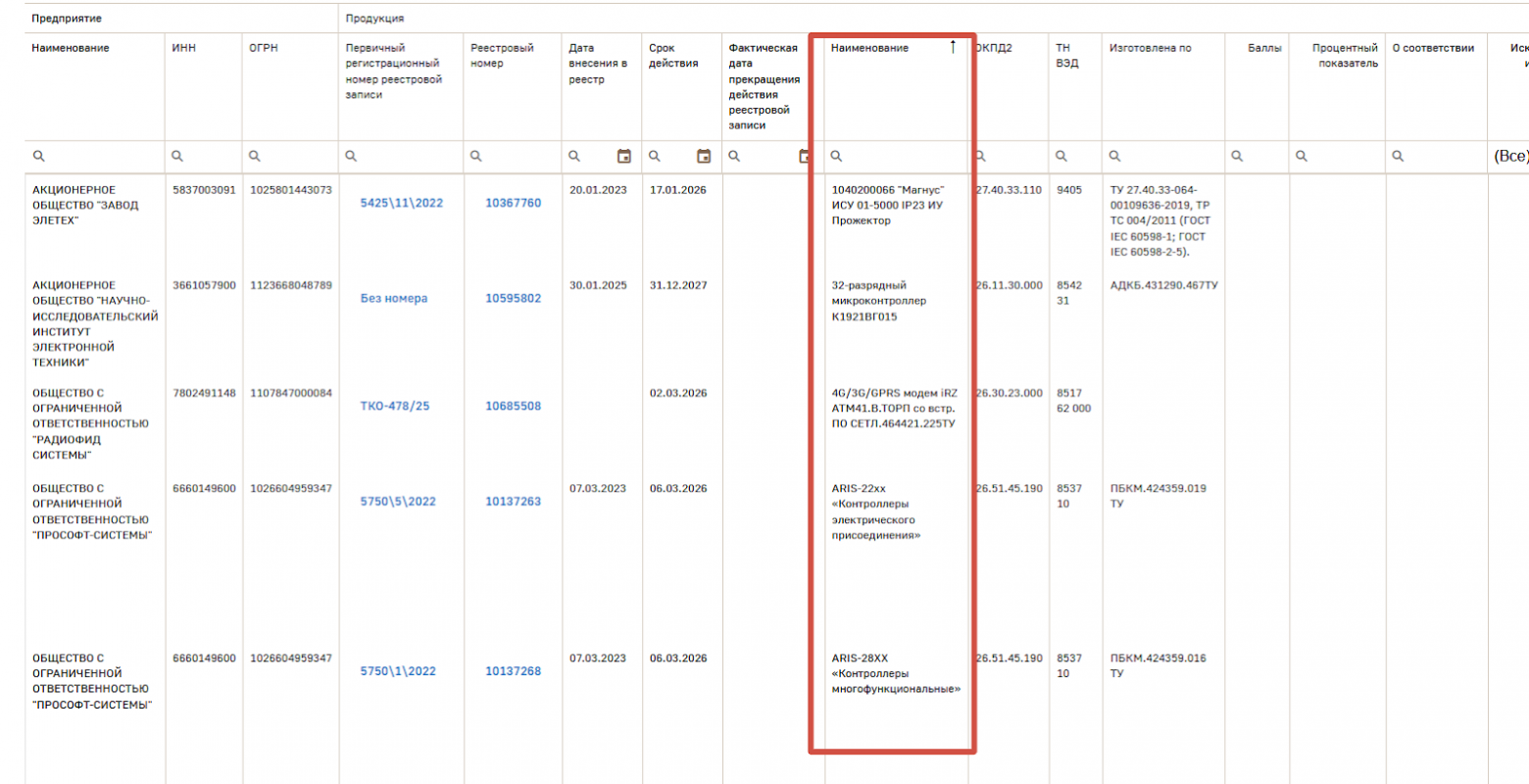The width and height of the screenshot is (1529, 784).
Task: Sort by ТН ВЭД column header
Action: [x=1067, y=56]
